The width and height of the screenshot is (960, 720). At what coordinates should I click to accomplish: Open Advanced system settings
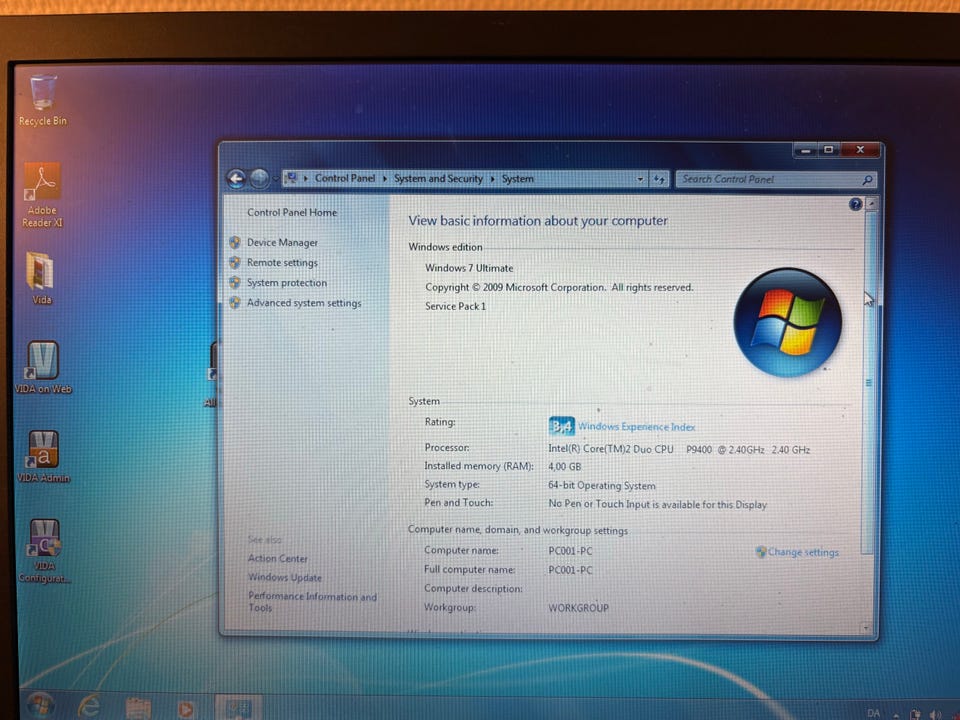tap(304, 303)
